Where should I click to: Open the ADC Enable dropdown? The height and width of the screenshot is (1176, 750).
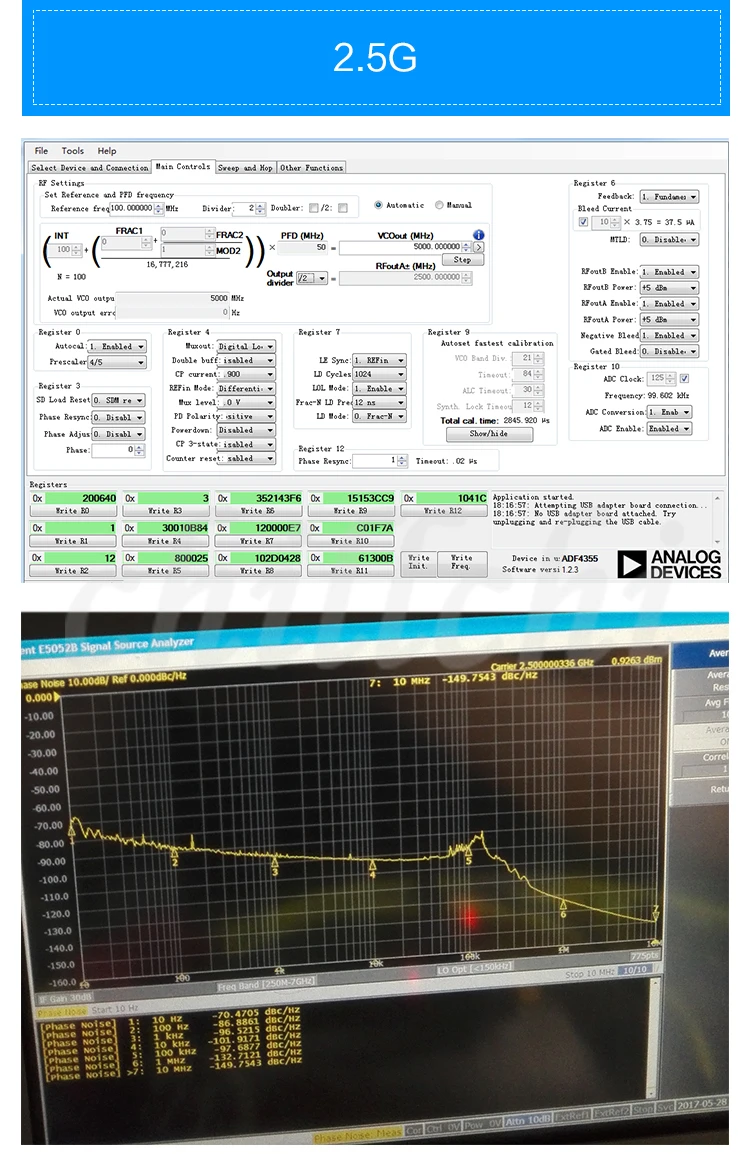click(669, 428)
